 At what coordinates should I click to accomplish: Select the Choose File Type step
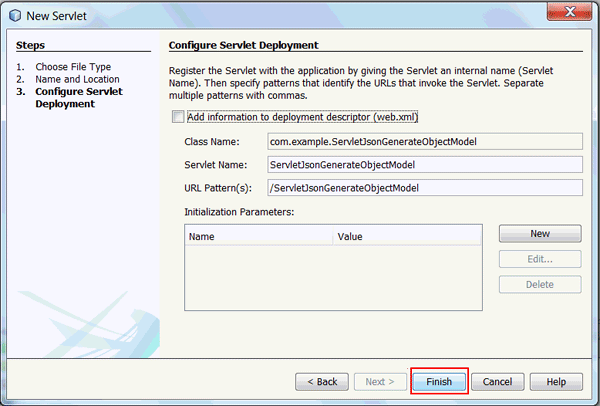(x=73, y=67)
